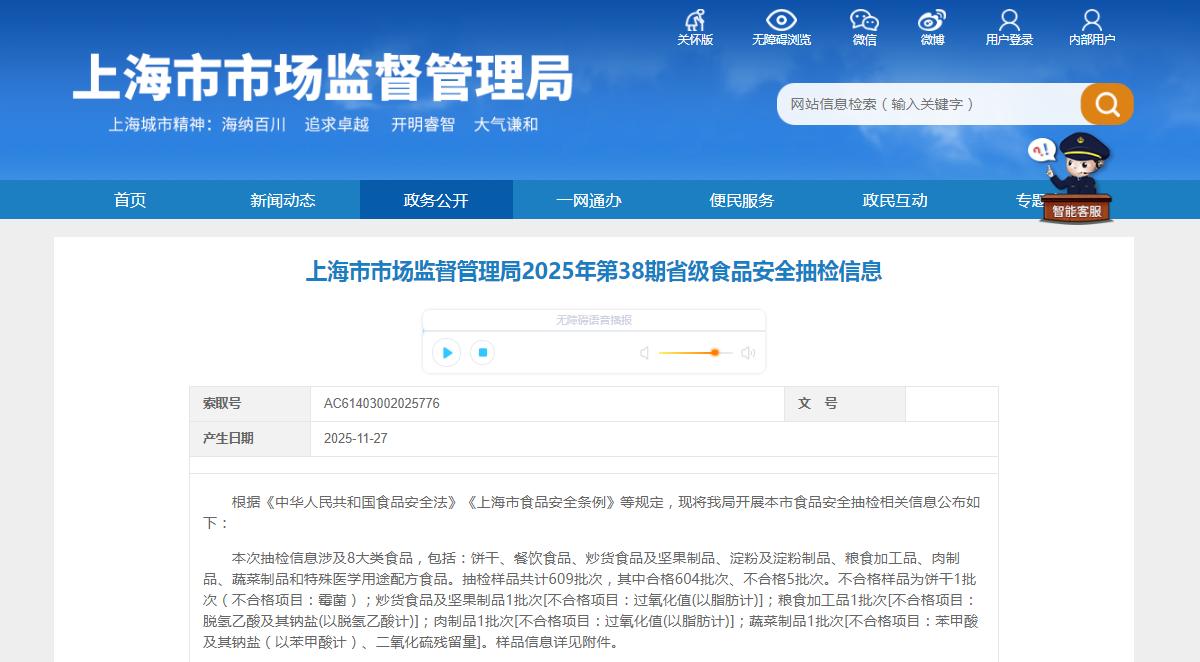Adjust the orange volume slider handle
Screen dimensions: 1200x662
(715, 352)
